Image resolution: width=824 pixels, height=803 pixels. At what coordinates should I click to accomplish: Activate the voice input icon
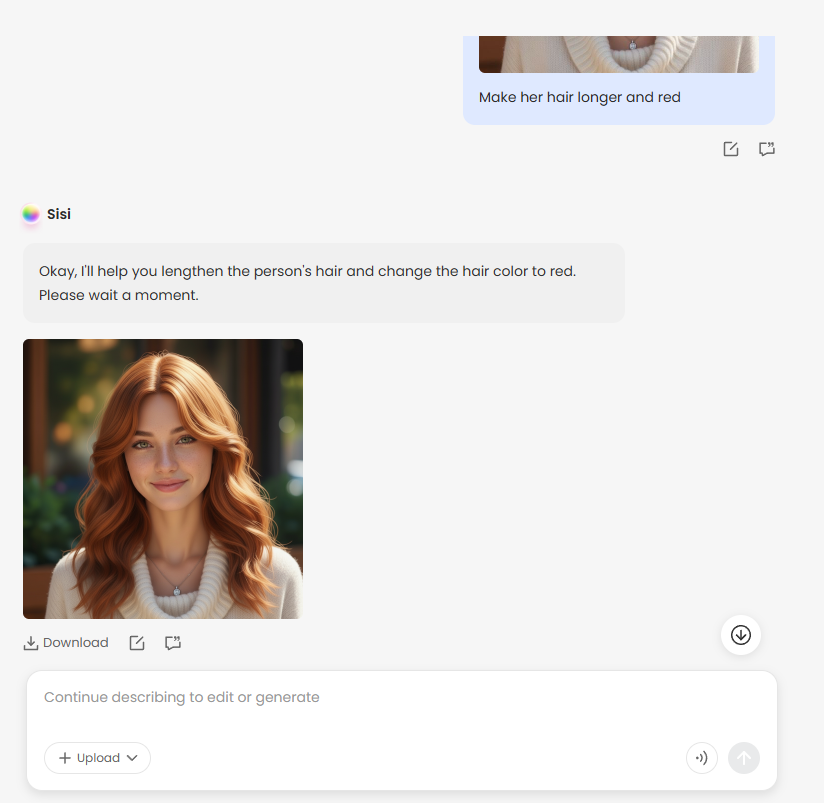701,758
